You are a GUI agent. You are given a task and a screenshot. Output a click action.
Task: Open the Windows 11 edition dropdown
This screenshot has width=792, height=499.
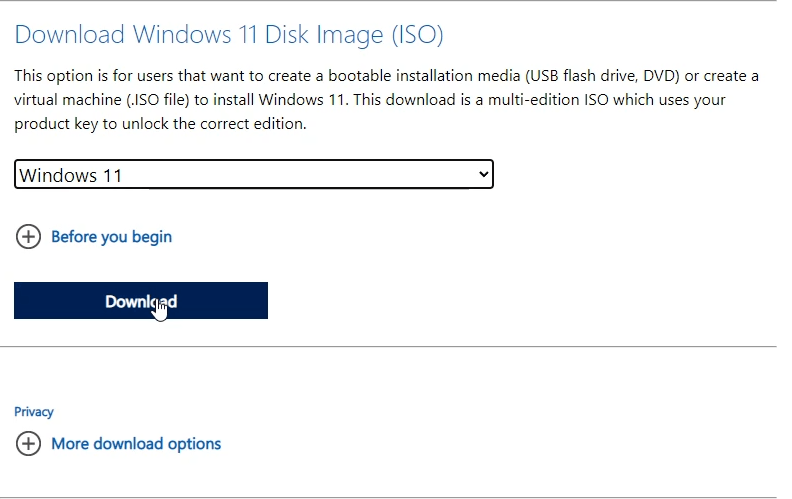point(254,174)
